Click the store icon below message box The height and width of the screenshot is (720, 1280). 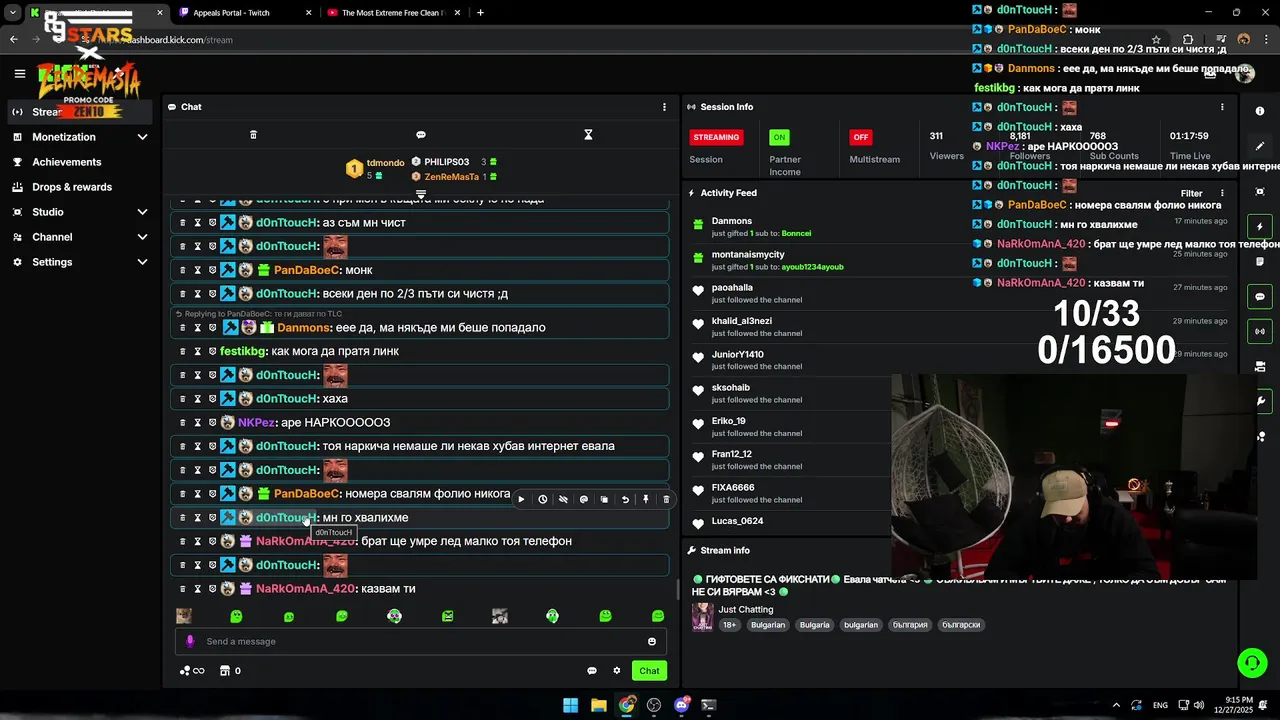[x=225, y=671]
